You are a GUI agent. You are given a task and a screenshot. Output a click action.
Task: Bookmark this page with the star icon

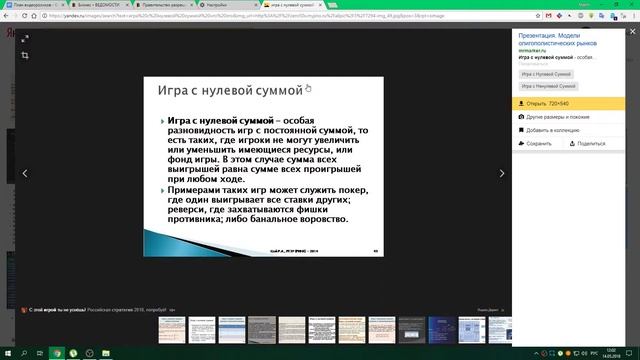coord(538,16)
